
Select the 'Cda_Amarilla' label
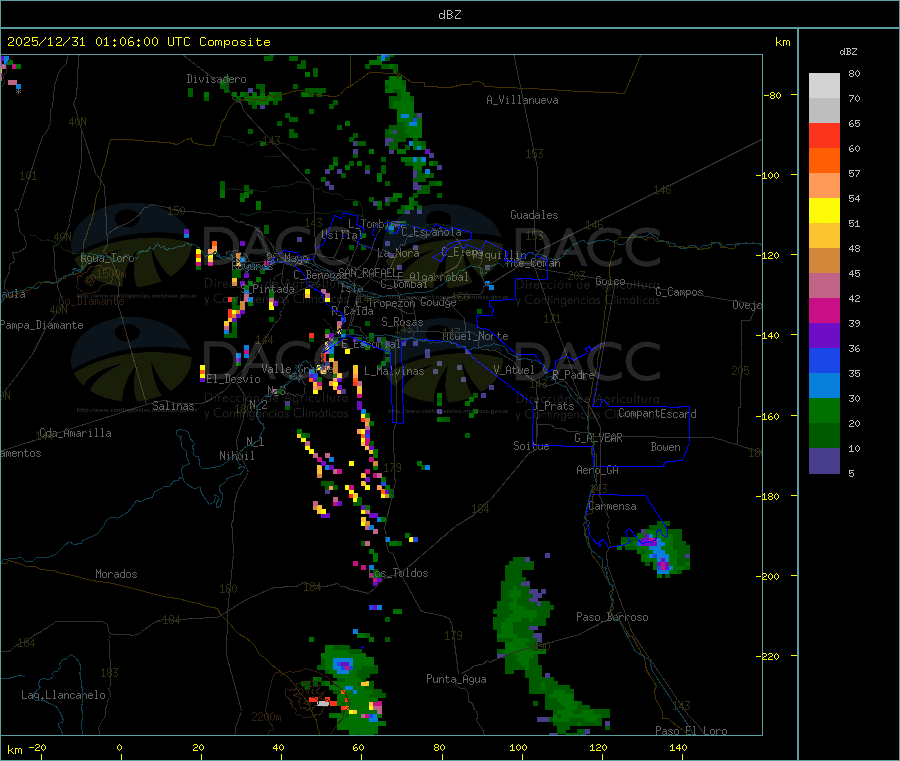pos(75,433)
